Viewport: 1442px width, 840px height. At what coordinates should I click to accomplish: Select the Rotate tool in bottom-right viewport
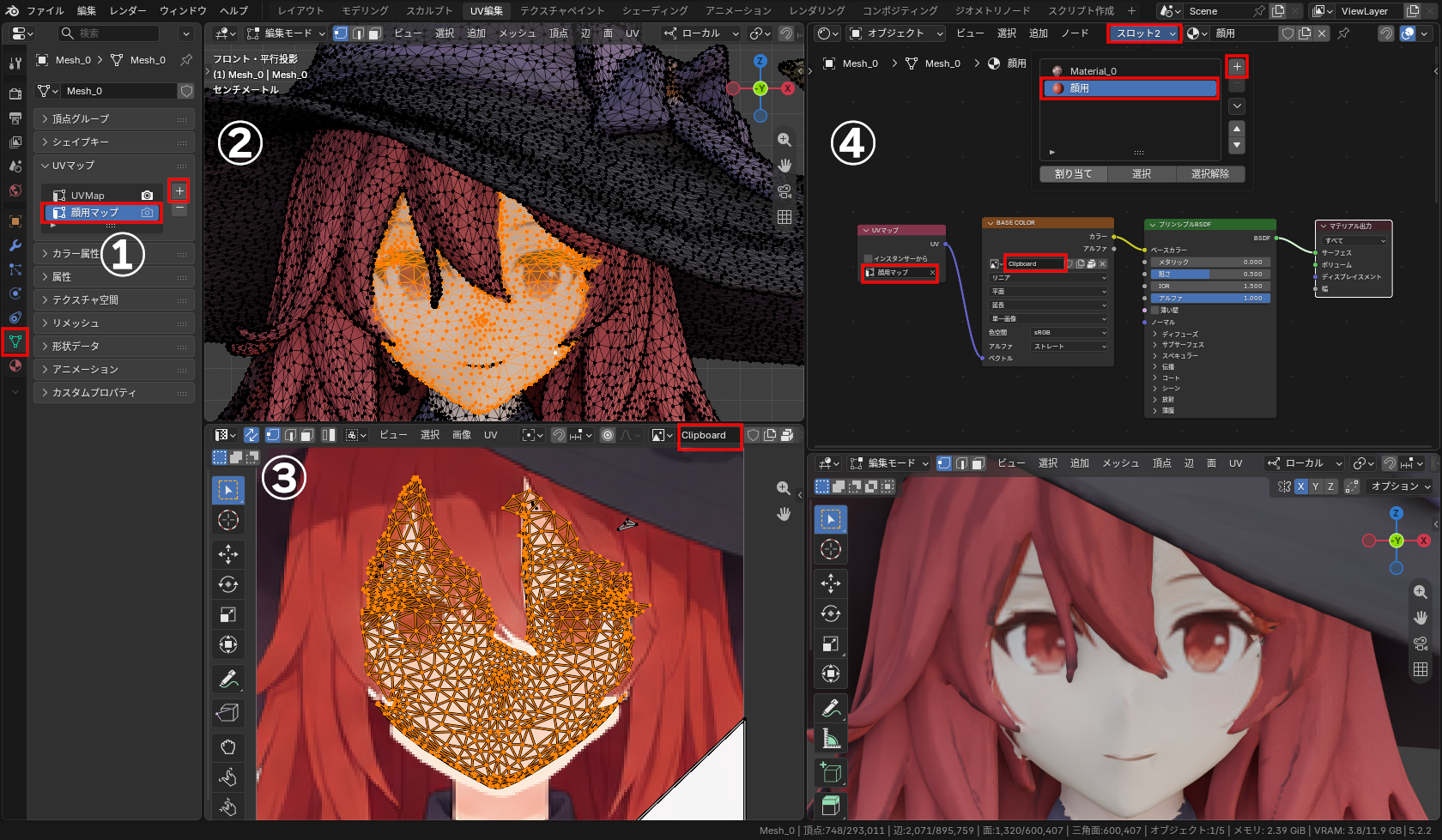(x=831, y=613)
